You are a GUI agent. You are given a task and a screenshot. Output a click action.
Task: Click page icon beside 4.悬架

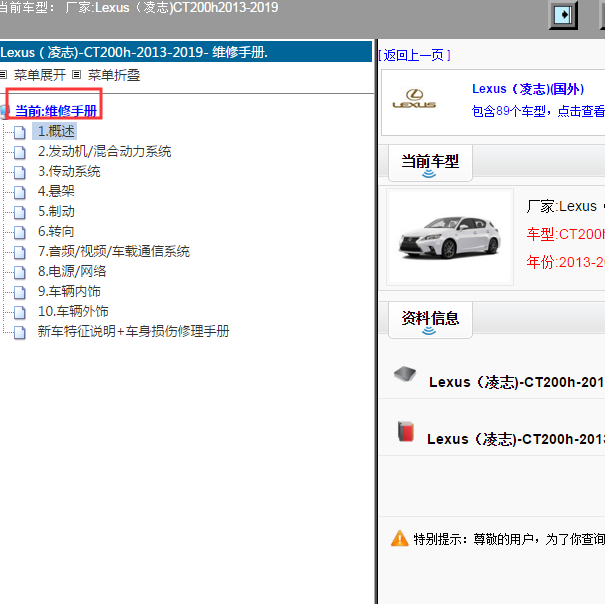pyautogui.click(x=19, y=192)
